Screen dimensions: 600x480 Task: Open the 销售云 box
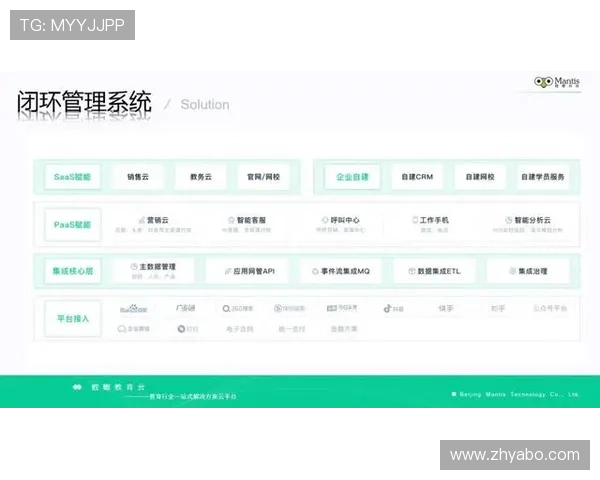point(138,177)
